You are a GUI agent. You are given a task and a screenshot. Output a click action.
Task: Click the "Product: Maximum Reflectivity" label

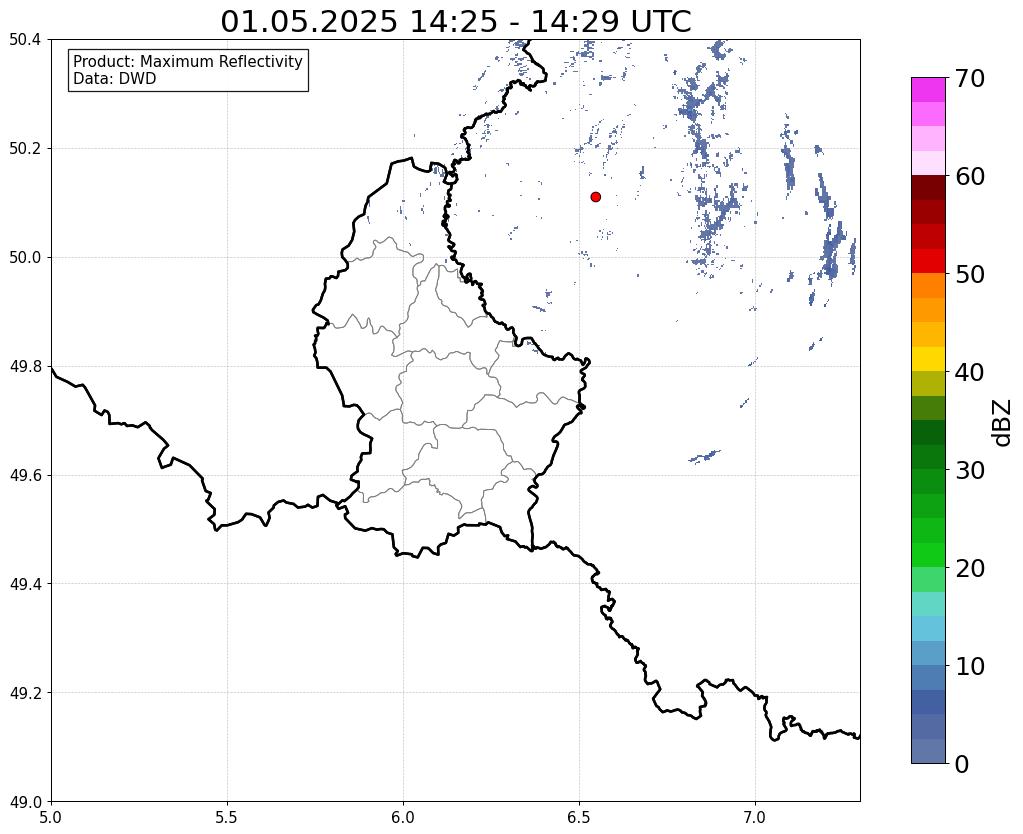(x=188, y=61)
